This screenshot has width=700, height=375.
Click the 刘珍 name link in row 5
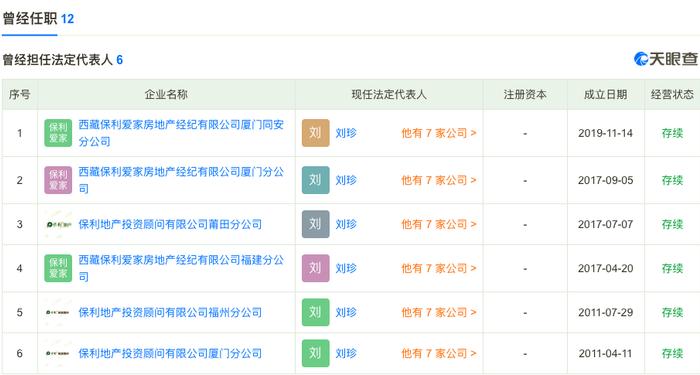[x=346, y=312]
